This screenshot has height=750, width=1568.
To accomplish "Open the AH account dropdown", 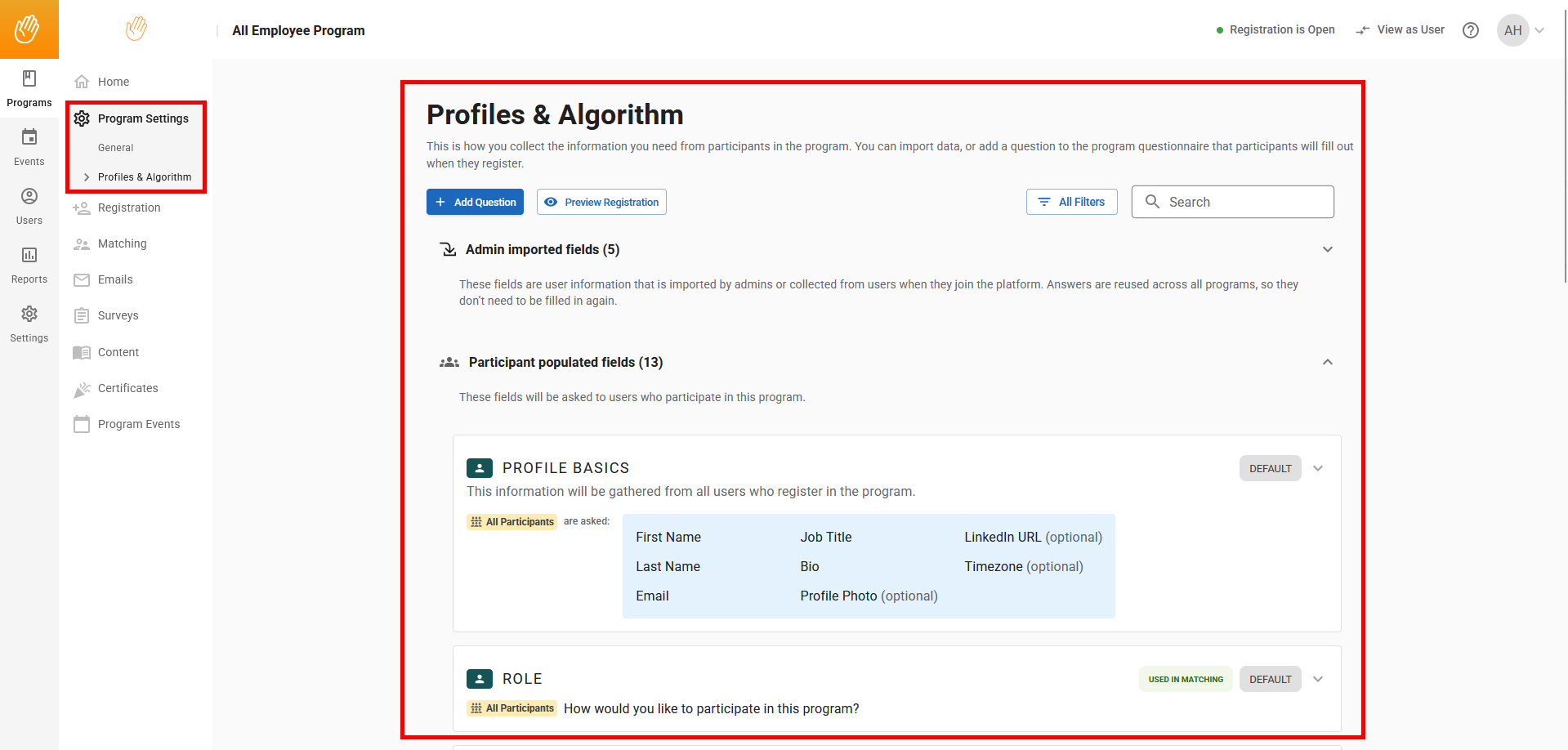I will coord(1521,30).
